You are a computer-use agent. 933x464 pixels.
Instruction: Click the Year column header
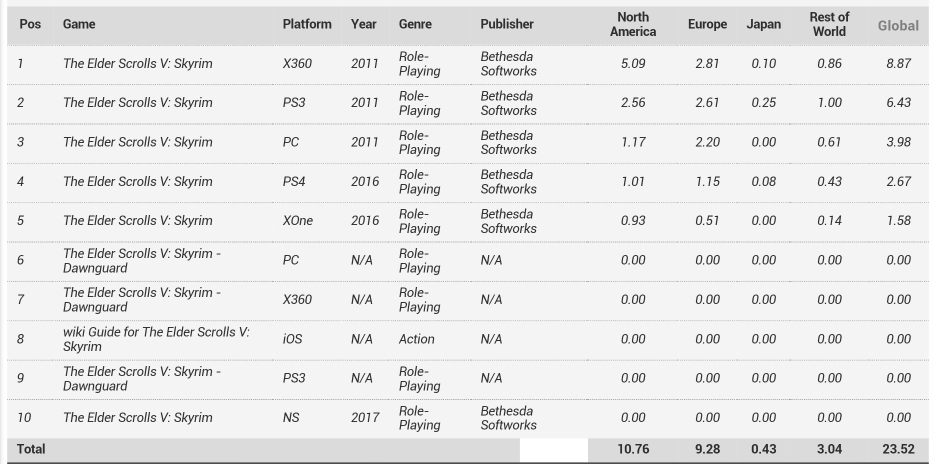(364, 24)
